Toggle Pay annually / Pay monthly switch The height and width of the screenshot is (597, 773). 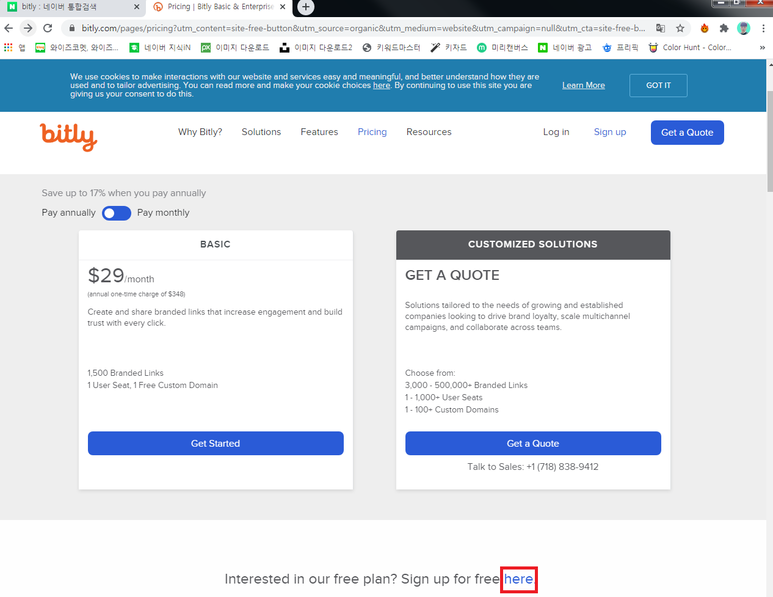point(116,213)
